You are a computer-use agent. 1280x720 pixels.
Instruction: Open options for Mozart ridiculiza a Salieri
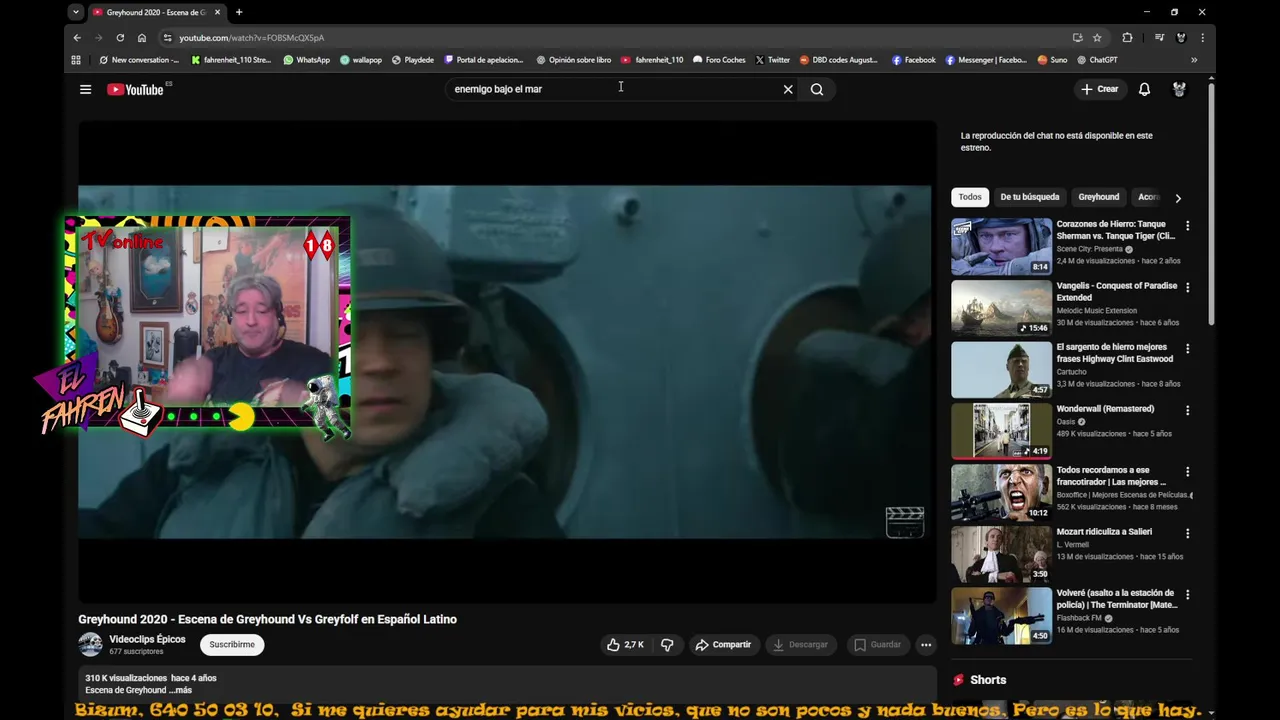[1188, 533]
